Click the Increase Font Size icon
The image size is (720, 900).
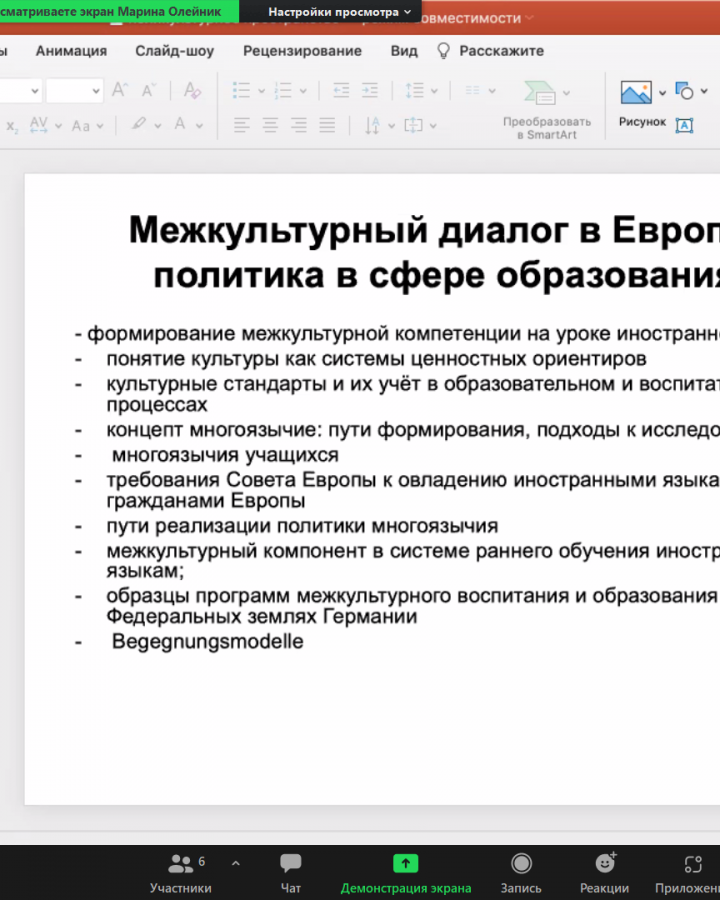[x=120, y=91]
